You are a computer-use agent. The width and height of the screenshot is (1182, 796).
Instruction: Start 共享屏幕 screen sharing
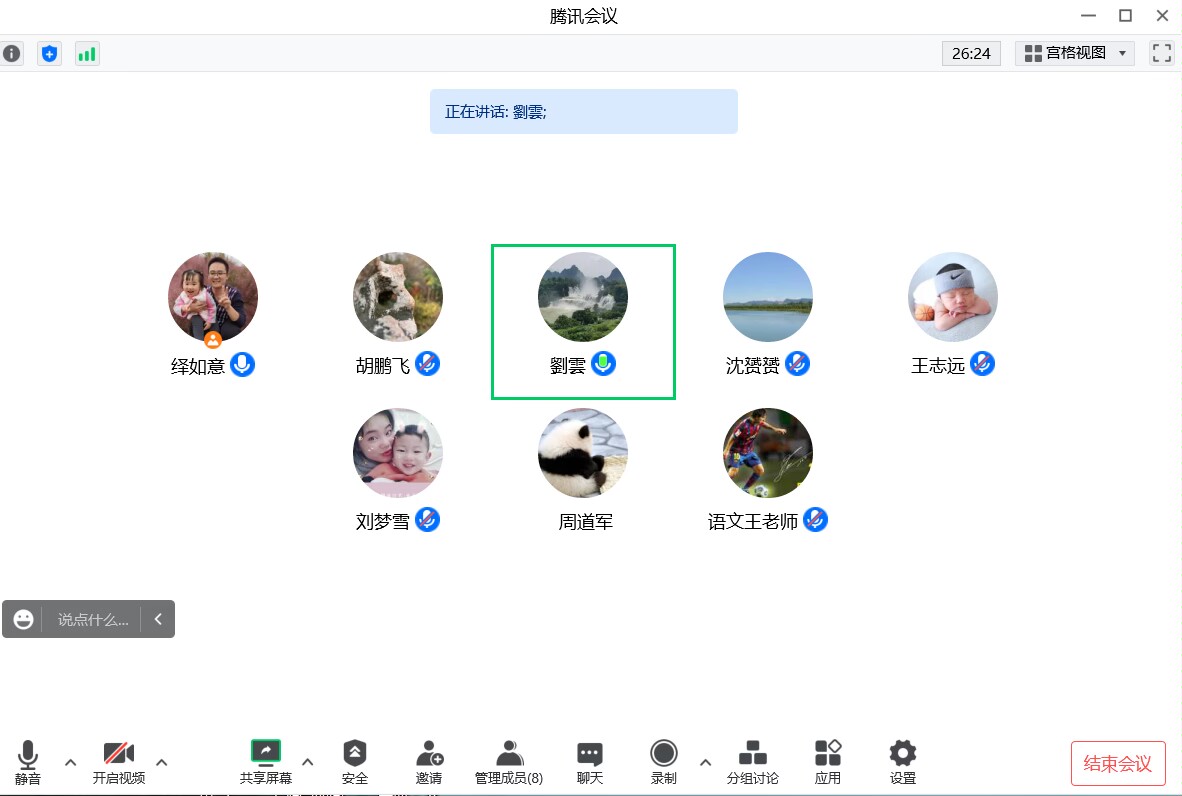tap(265, 763)
